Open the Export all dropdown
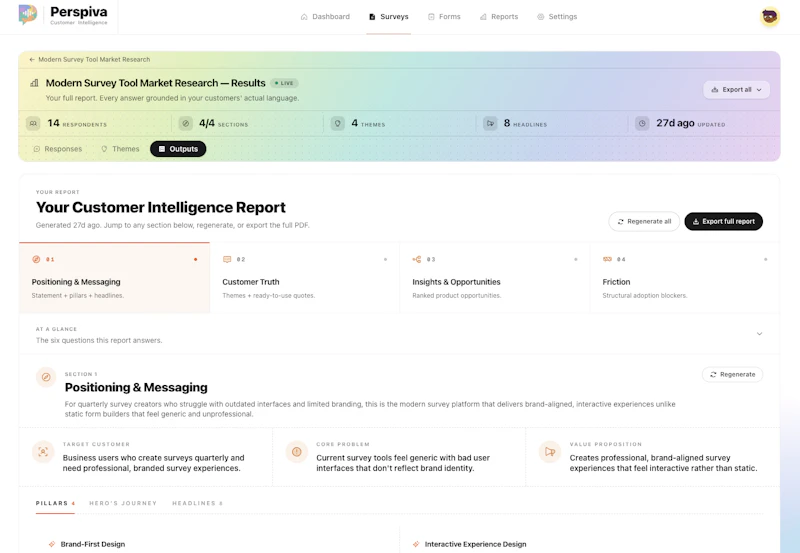This screenshot has width=800, height=553. point(736,90)
